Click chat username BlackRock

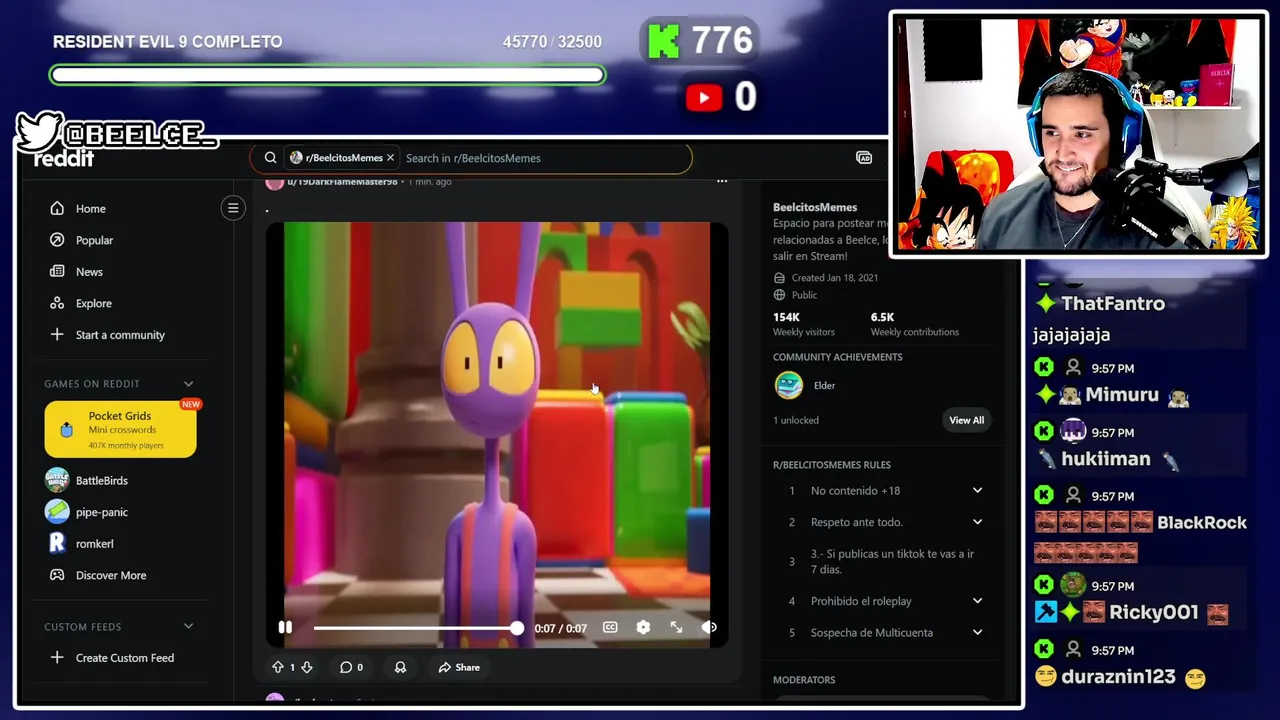[1202, 523]
